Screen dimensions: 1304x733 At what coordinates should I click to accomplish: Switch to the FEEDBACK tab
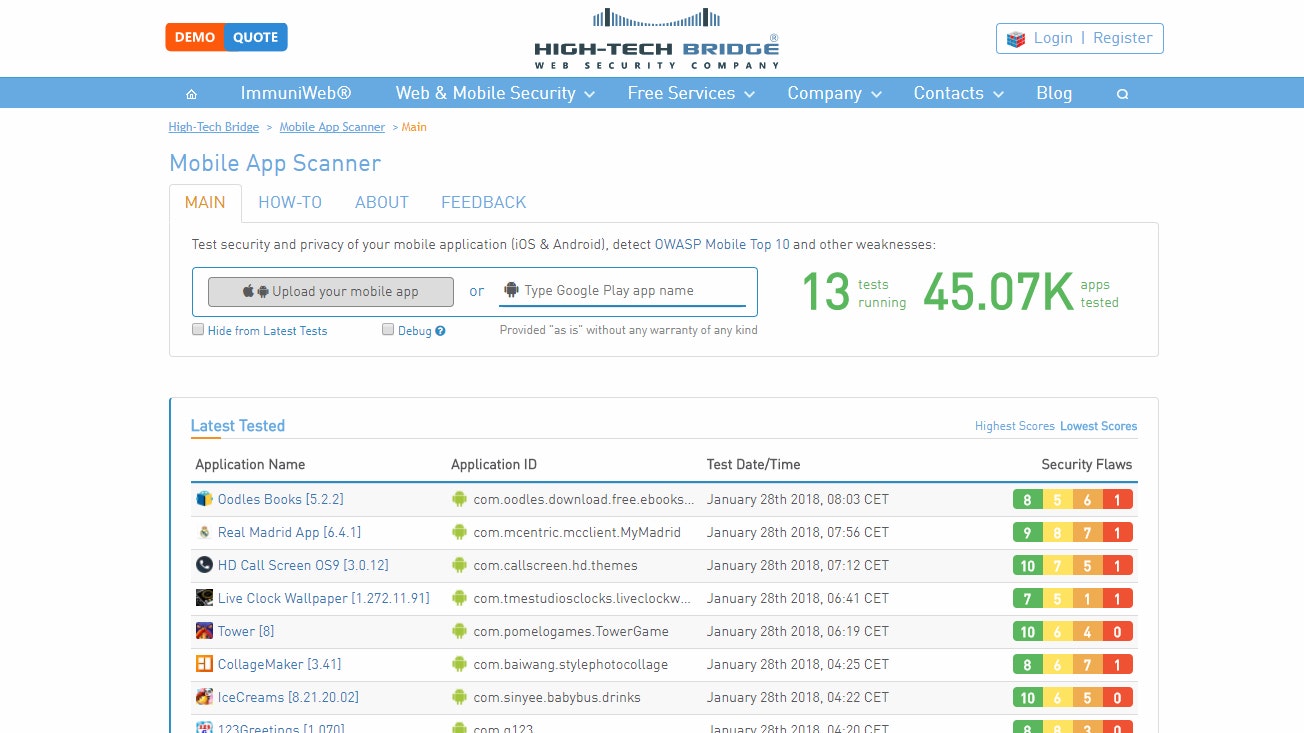point(484,202)
